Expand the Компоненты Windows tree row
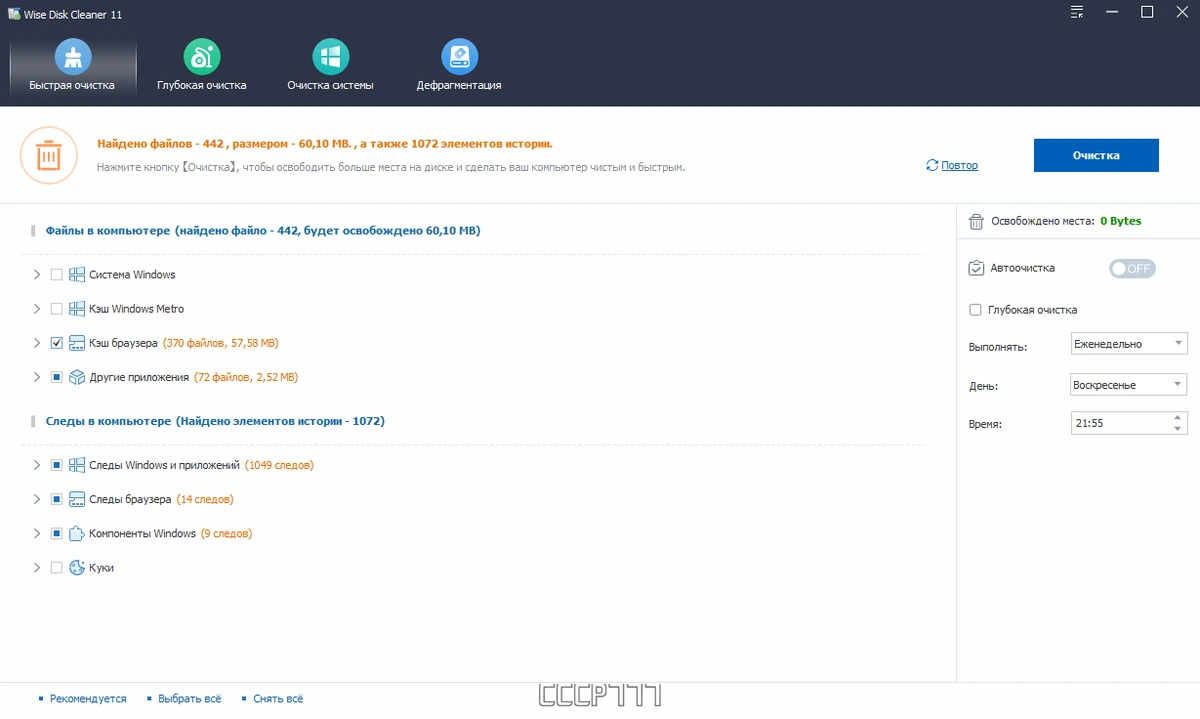Screen dimensions: 1200x719 coord(37,533)
